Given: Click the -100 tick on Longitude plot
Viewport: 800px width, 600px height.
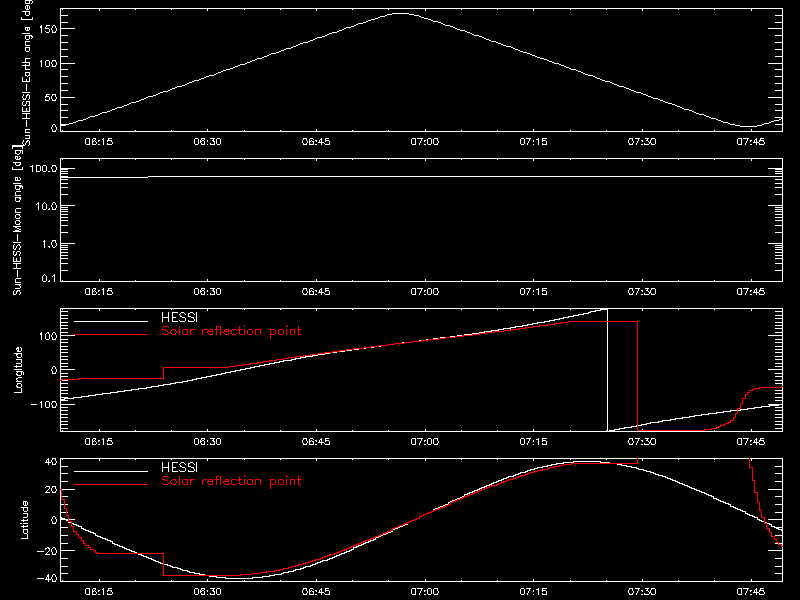Looking at the screenshot, I should [44, 404].
